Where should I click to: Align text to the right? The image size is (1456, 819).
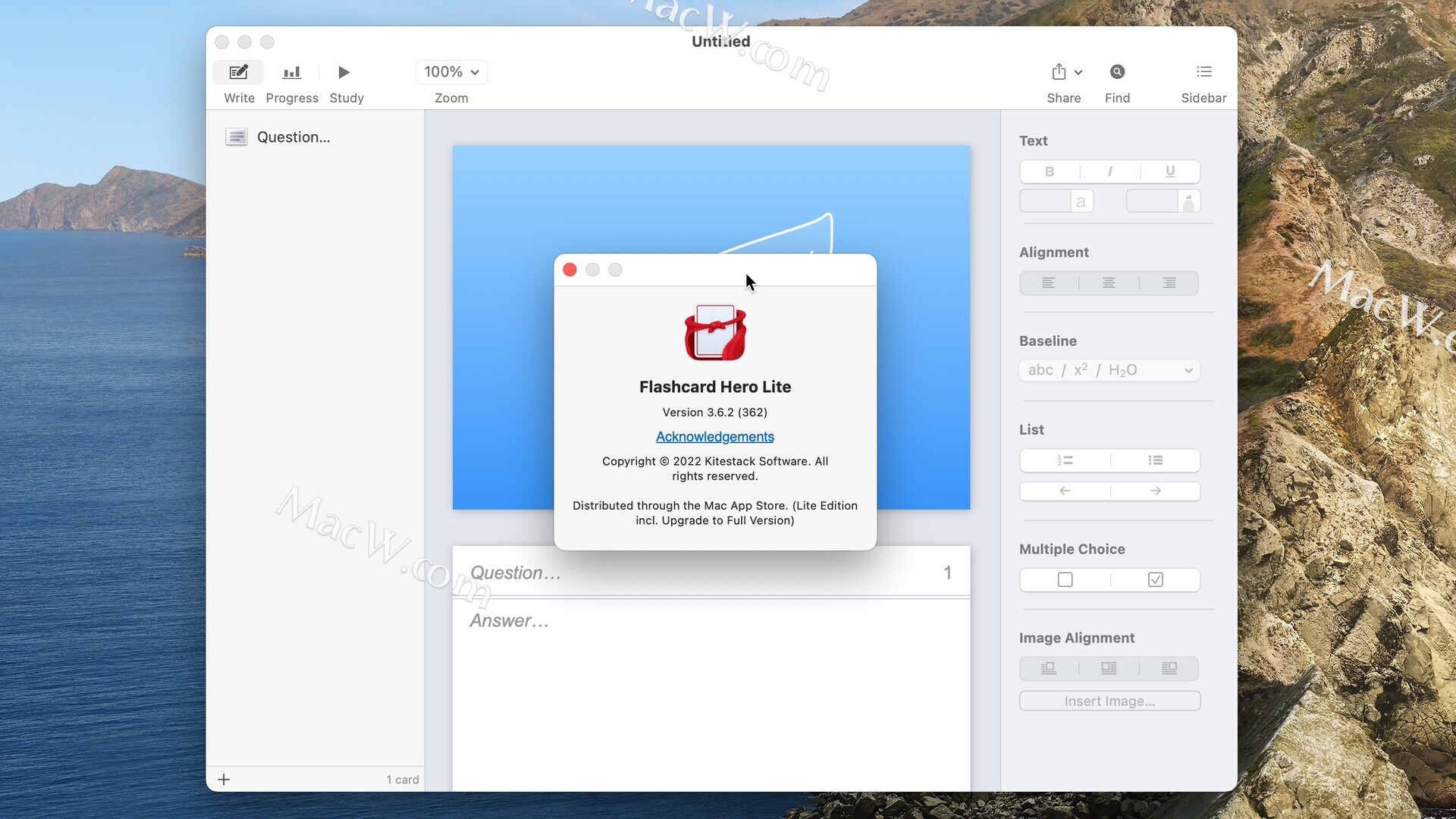click(1169, 284)
